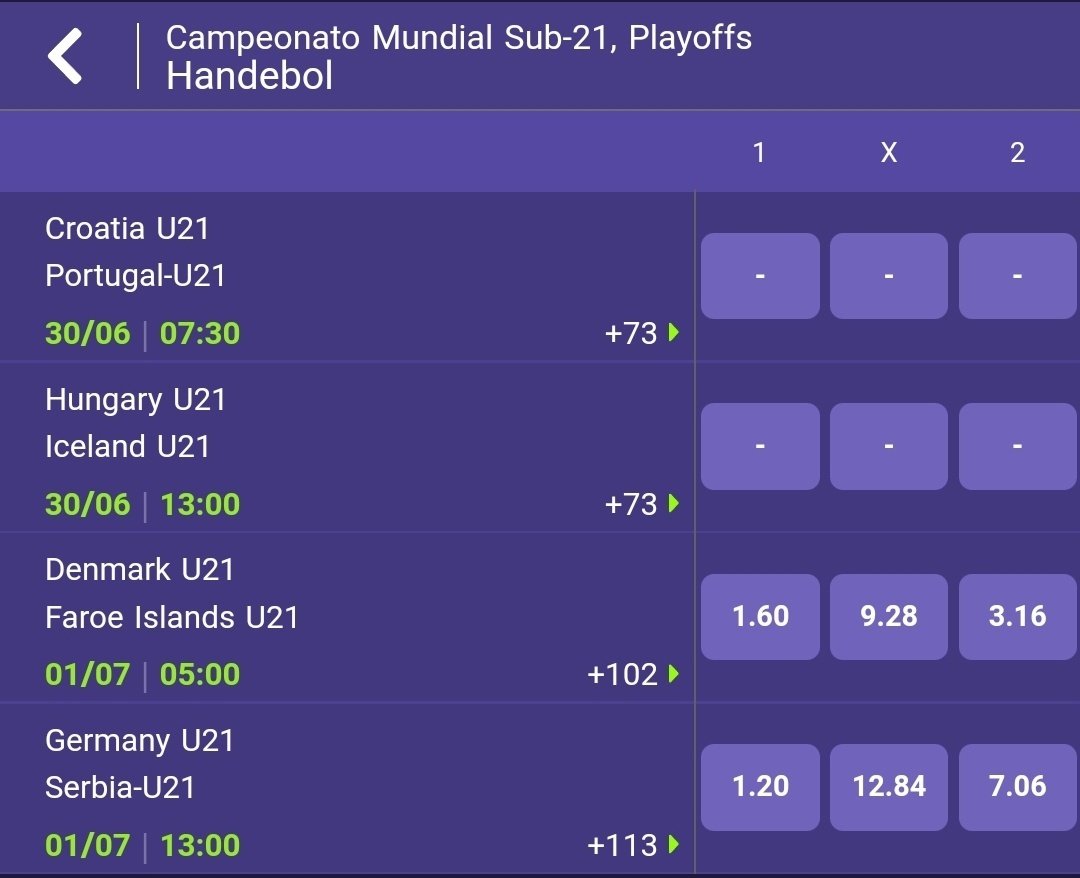The image size is (1080, 878).
Task: Click away win odds for Portugal-U21
Action: [1017, 276]
